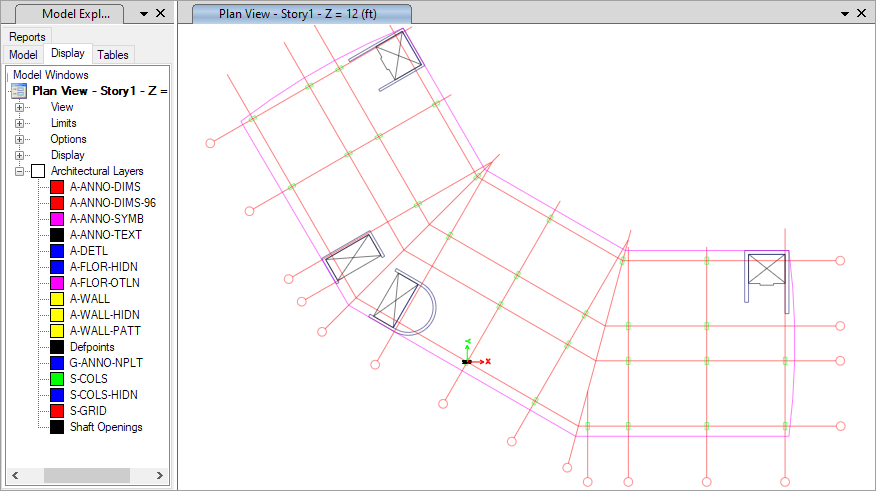
Task: Click the green S-COLS layer swatch
Action: point(57,379)
